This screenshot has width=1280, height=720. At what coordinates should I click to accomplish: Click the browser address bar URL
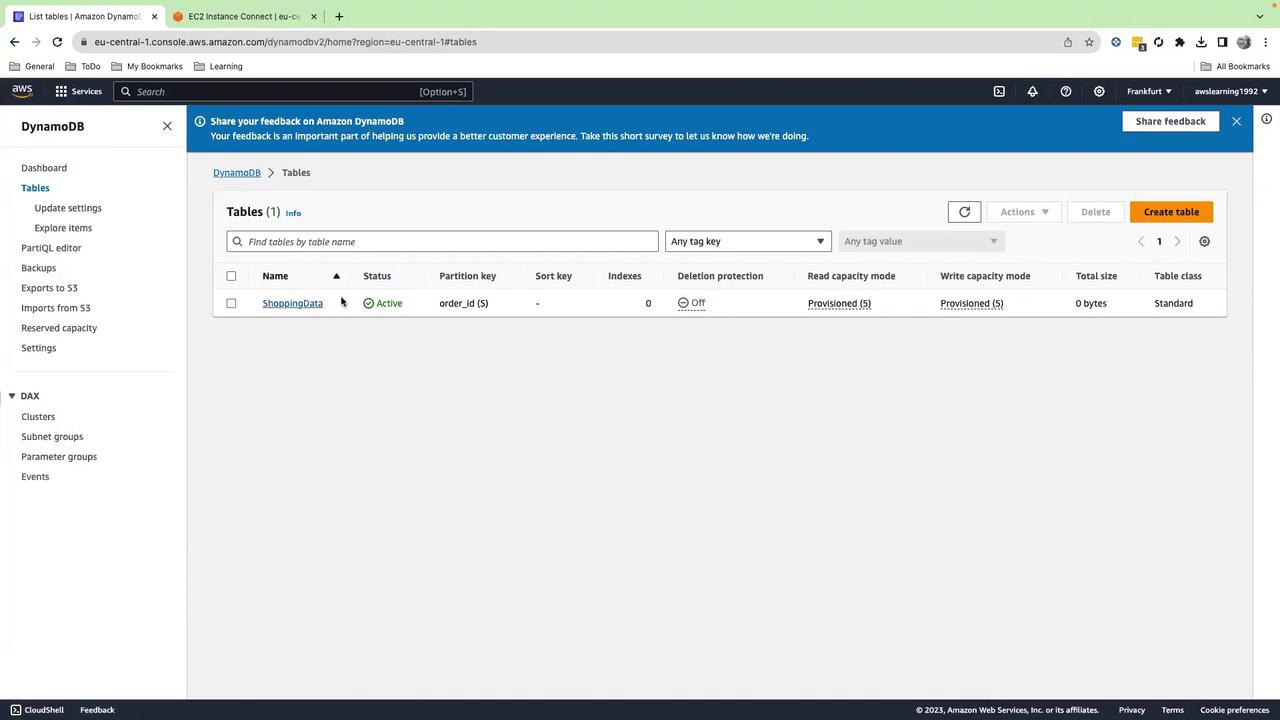285,42
